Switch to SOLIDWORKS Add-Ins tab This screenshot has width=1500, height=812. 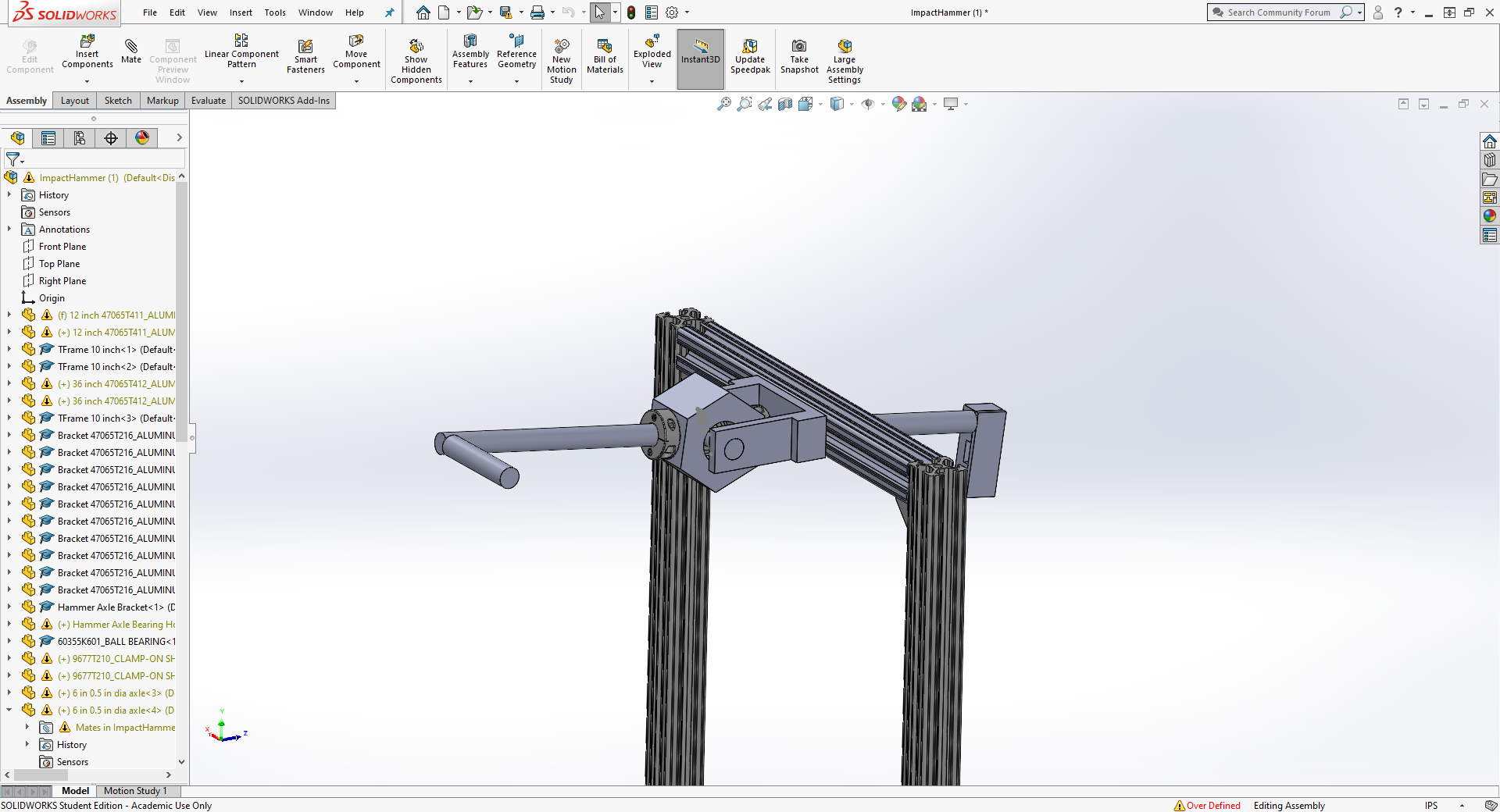[x=284, y=101]
